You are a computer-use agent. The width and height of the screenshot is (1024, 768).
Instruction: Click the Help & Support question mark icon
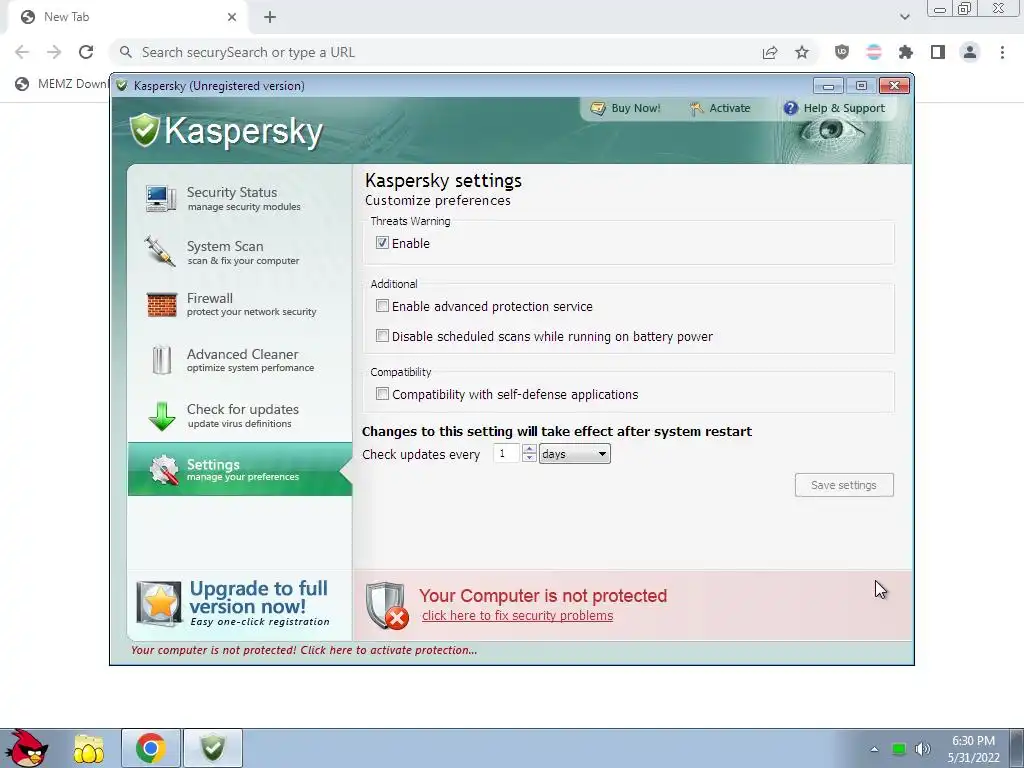point(790,108)
